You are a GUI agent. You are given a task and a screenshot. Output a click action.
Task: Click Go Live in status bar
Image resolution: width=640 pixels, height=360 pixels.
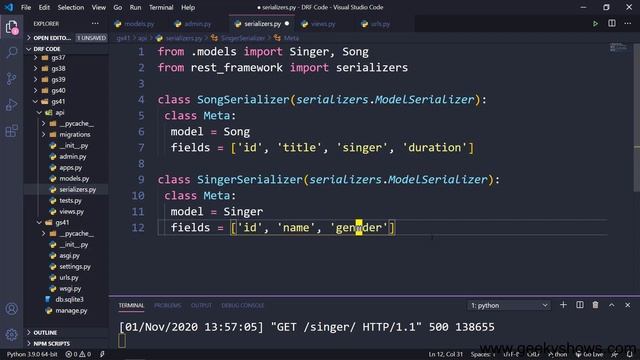pyautogui.click(x=589, y=354)
